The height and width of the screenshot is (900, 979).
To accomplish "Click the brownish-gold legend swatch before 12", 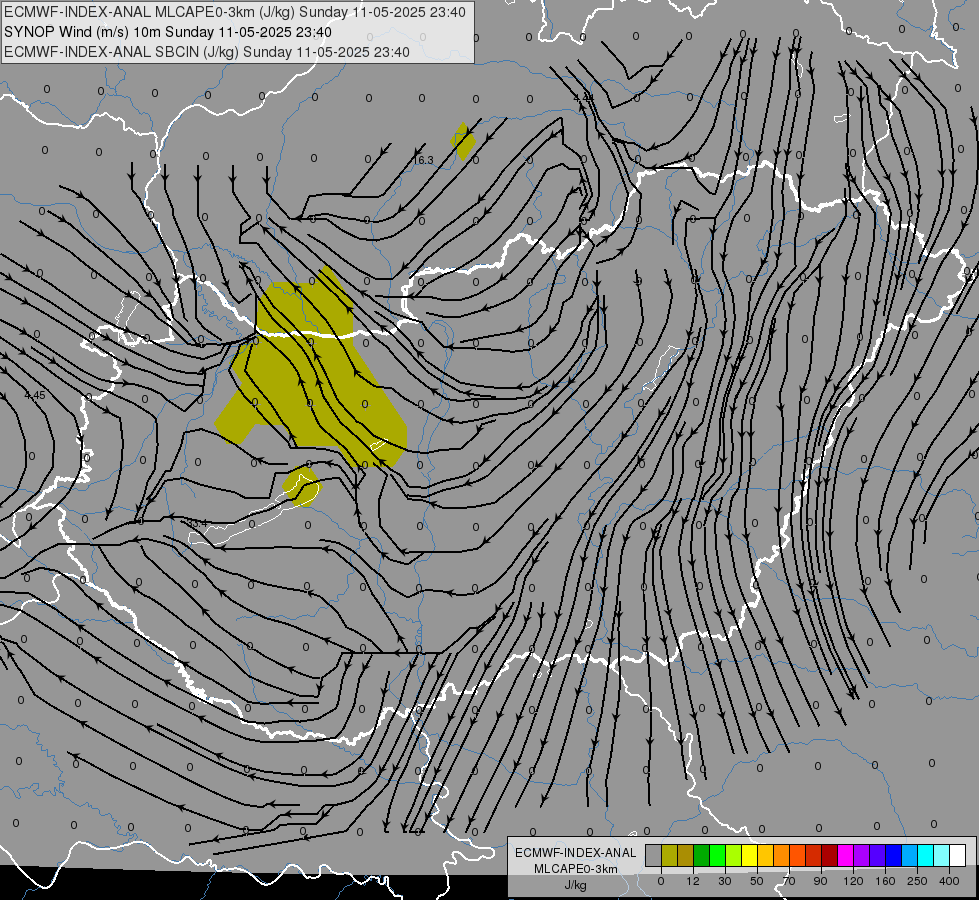I will 686,855.
